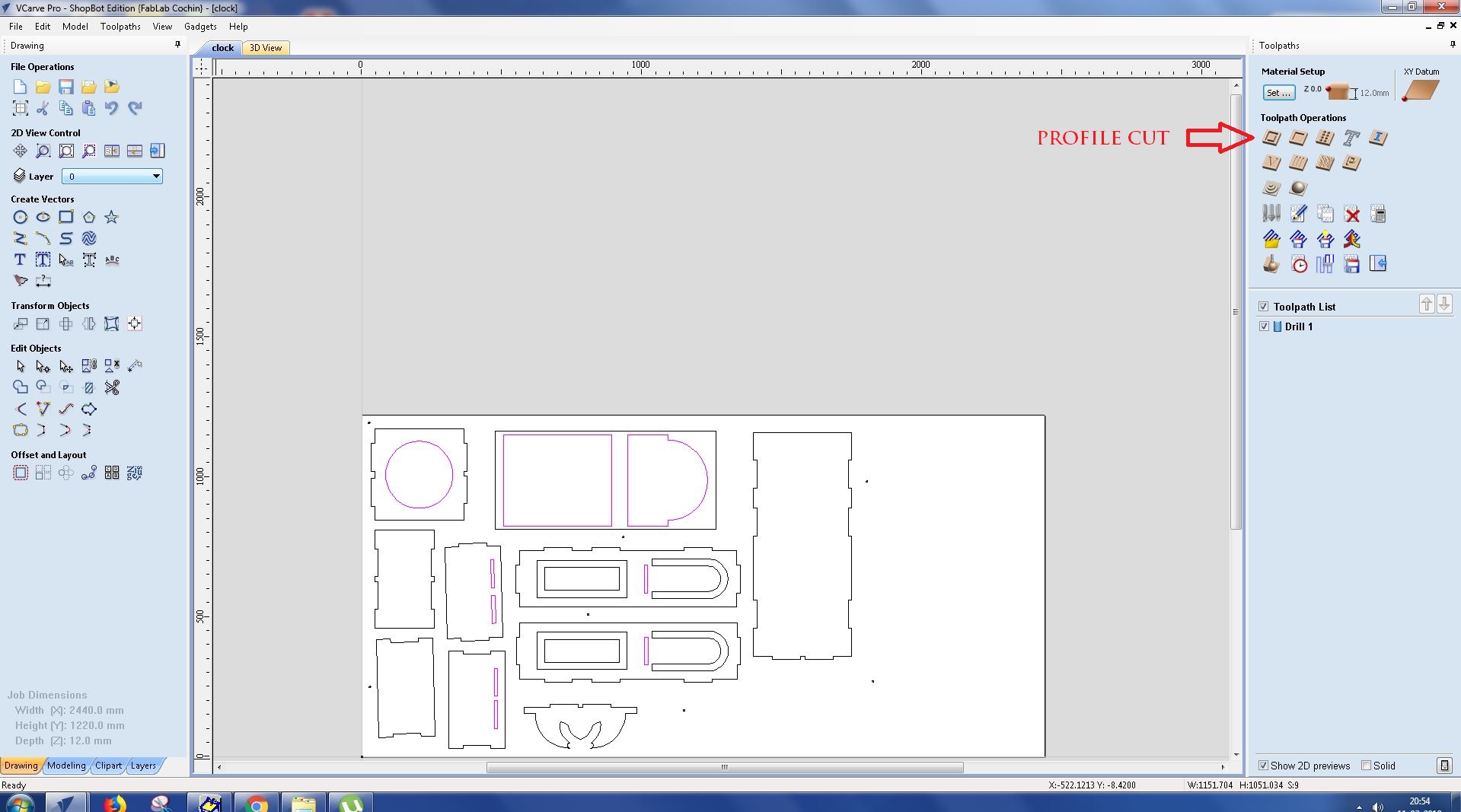Viewport: 1461px width, 812px height.
Task: Click the Zoom Box magnifier tool
Action: 43,151
